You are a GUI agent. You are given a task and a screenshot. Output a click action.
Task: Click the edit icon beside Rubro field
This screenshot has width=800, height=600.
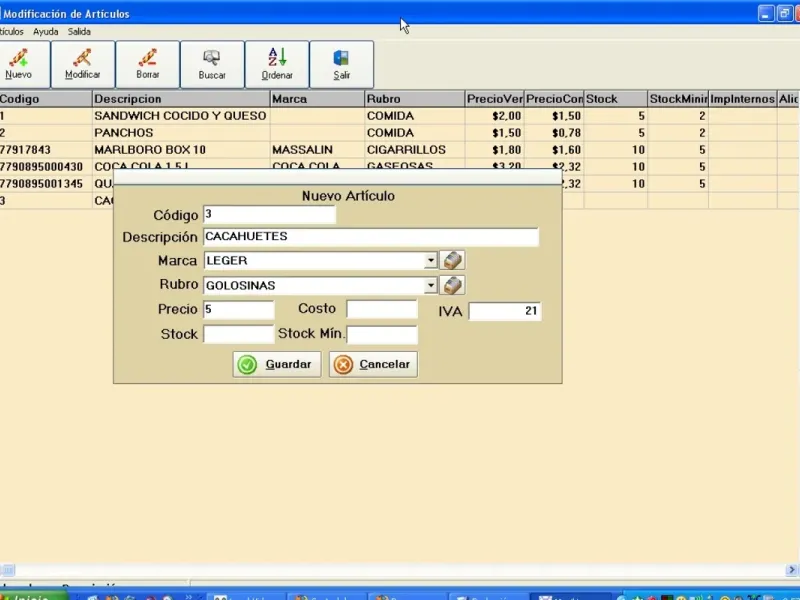[453, 285]
